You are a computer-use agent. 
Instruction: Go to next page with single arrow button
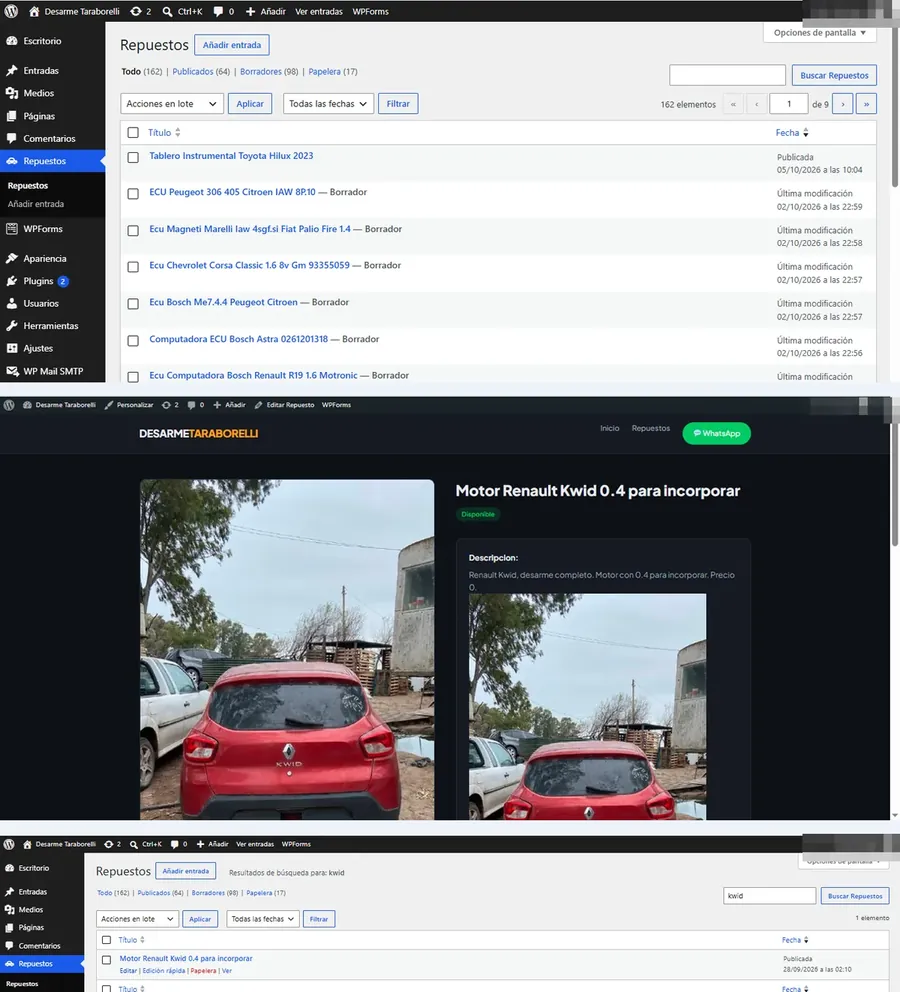coord(842,104)
